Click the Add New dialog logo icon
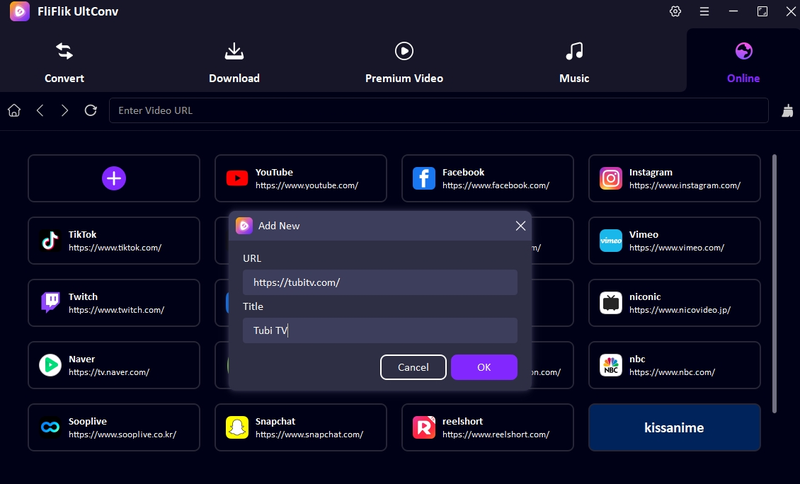800x484 pixels. tap(244, 225)
